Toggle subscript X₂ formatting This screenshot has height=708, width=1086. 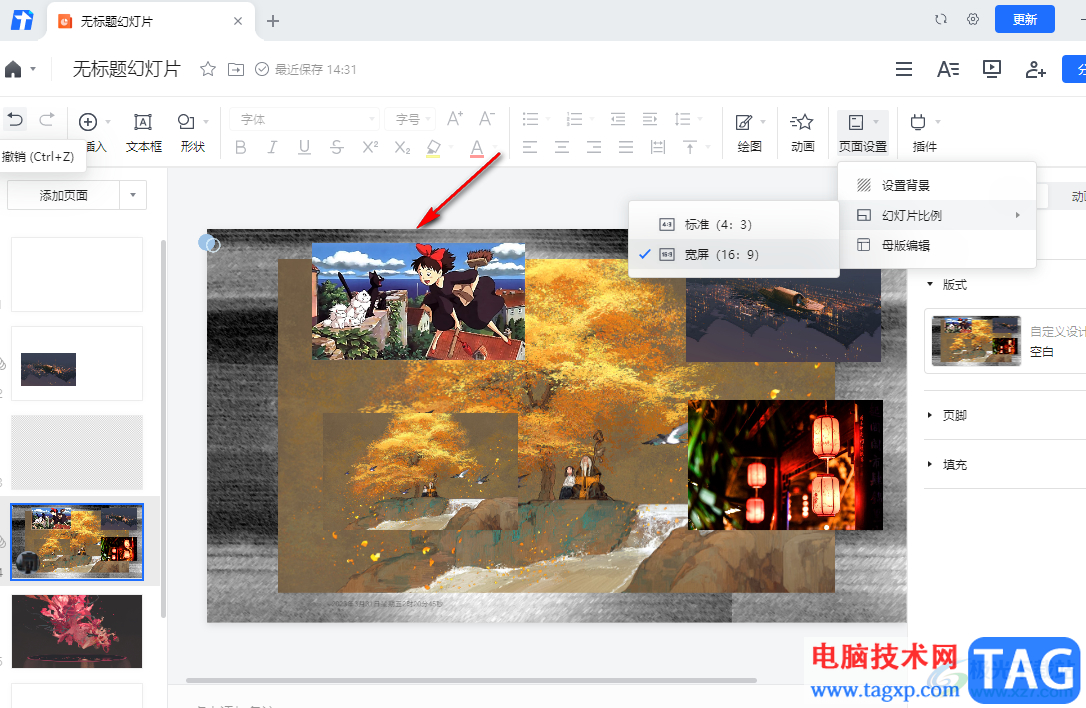coord(402,147)
